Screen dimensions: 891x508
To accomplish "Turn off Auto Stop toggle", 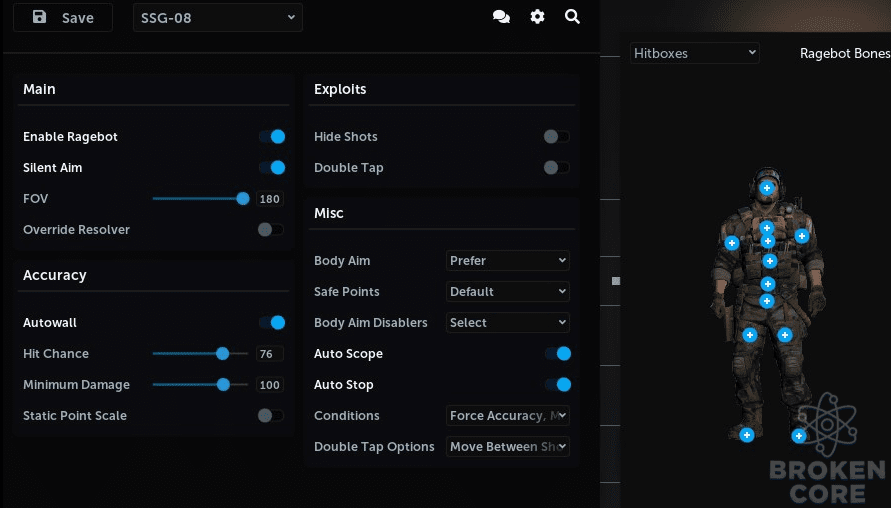I will (x=558, y=385).
